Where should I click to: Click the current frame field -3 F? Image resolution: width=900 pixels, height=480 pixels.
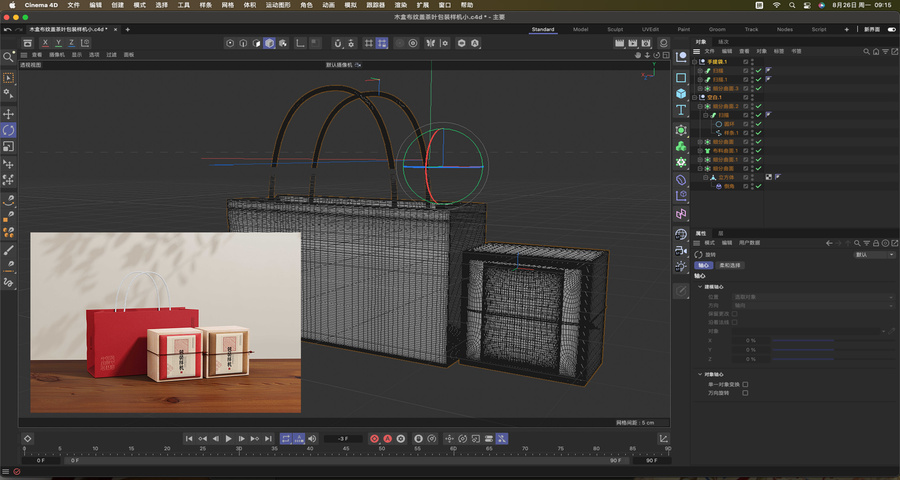pyautogui.click(x=343, y=439)
